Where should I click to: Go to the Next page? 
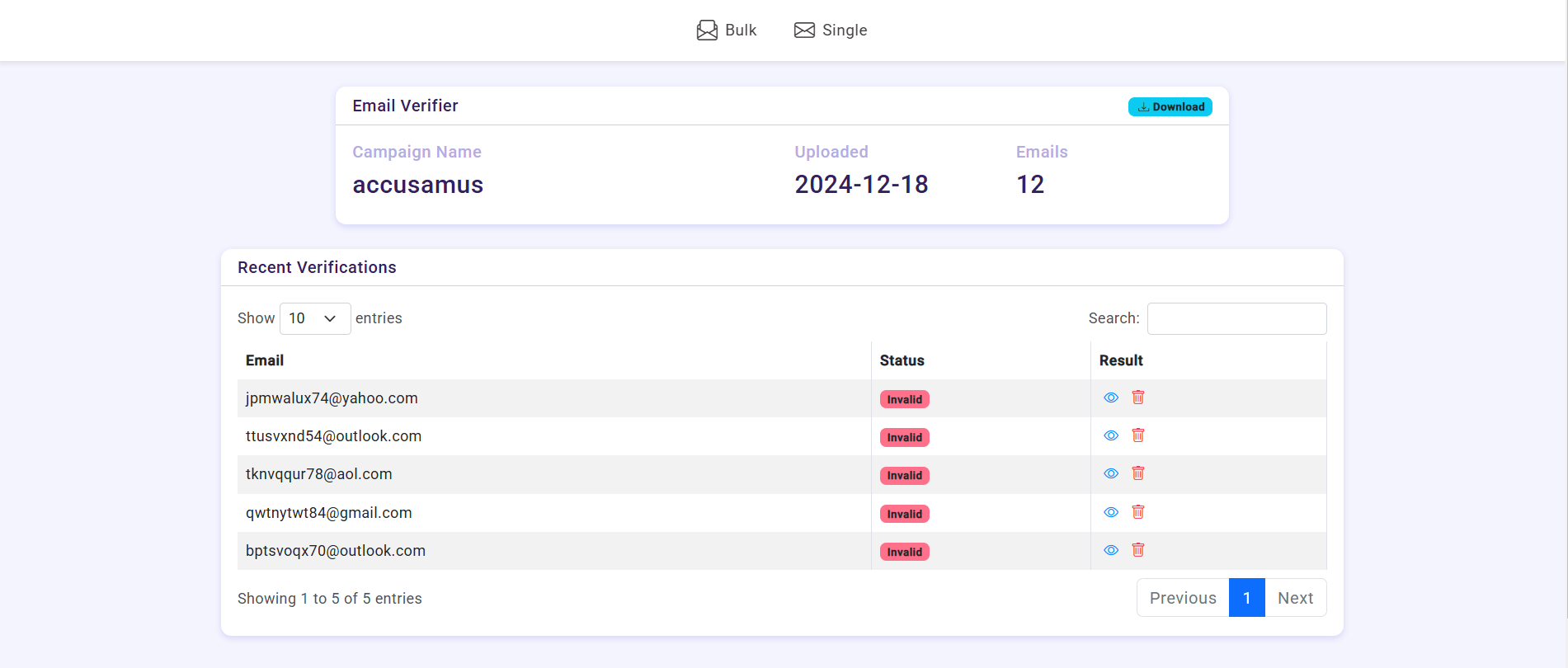pos(1295,598)
